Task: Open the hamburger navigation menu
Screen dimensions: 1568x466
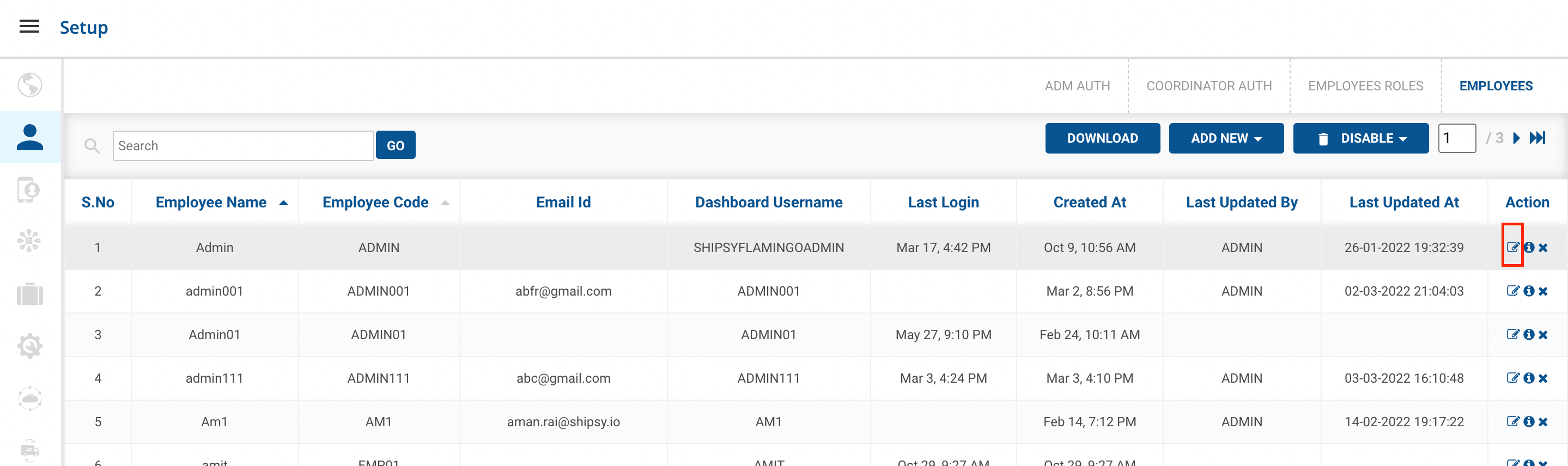Action: 29,26
